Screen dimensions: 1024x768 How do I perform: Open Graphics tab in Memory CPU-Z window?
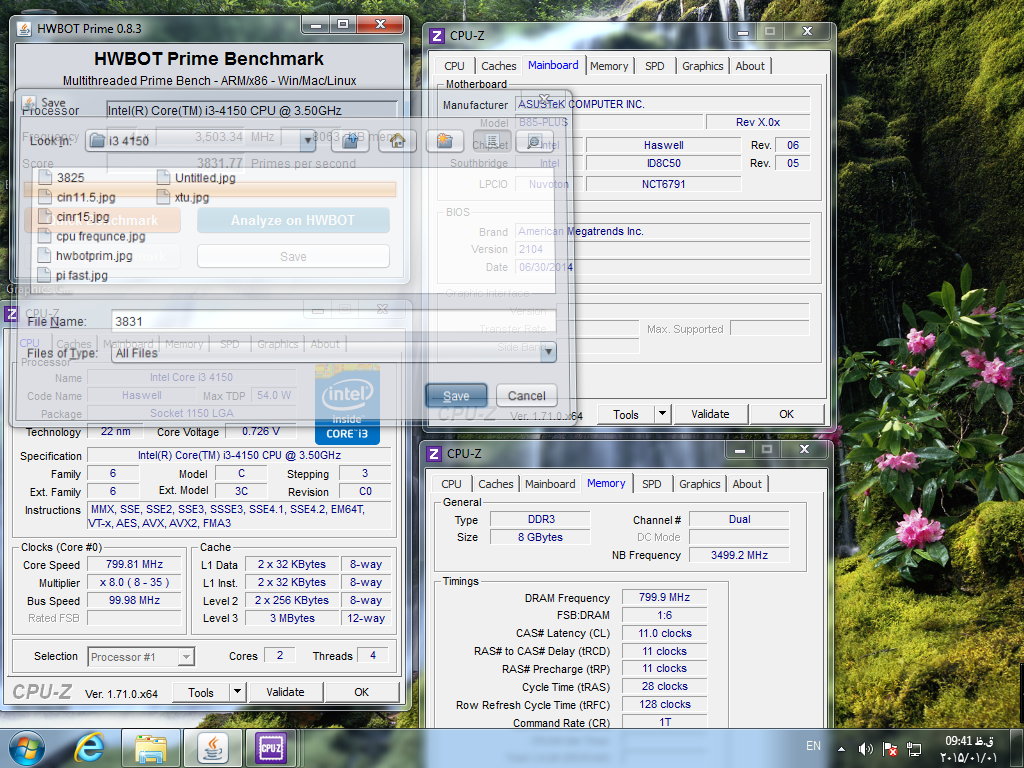coord(699,484)
